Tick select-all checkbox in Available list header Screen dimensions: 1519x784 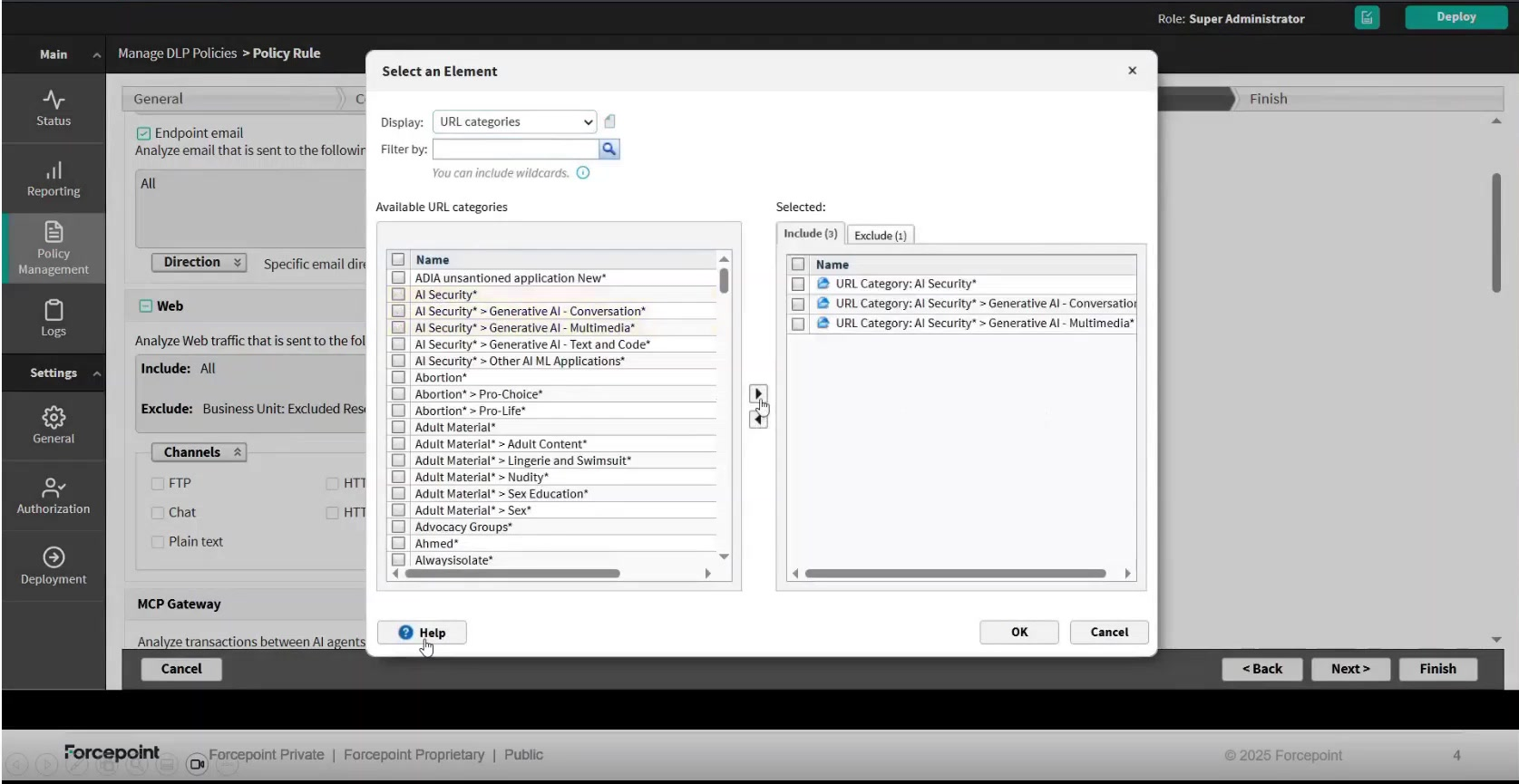[398, 259]
